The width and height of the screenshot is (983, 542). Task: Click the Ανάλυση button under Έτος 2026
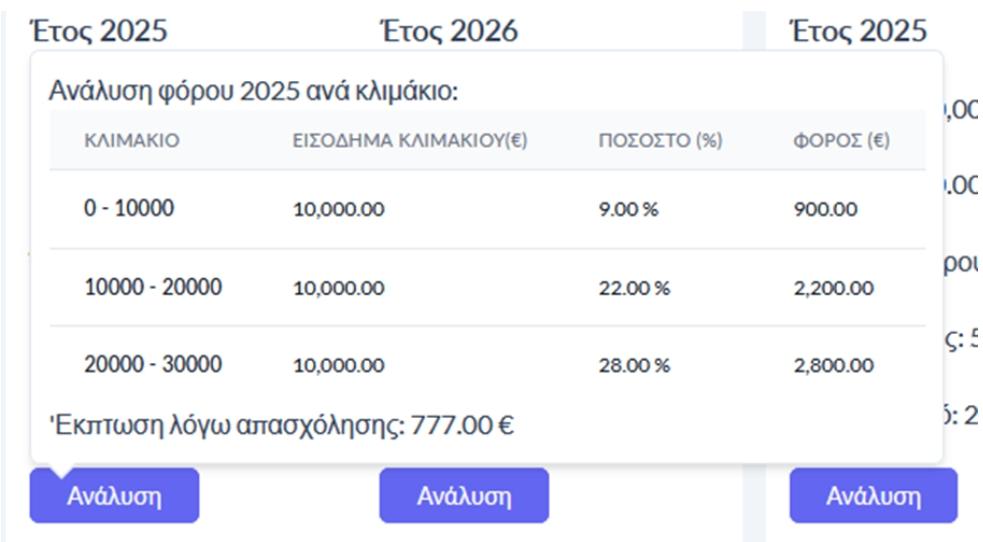pos(464,496)
